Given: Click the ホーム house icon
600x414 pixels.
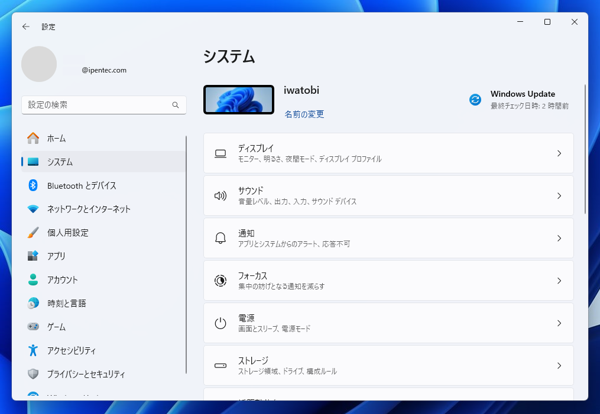Looking at the screenshot, I should (x=33, y=138).
